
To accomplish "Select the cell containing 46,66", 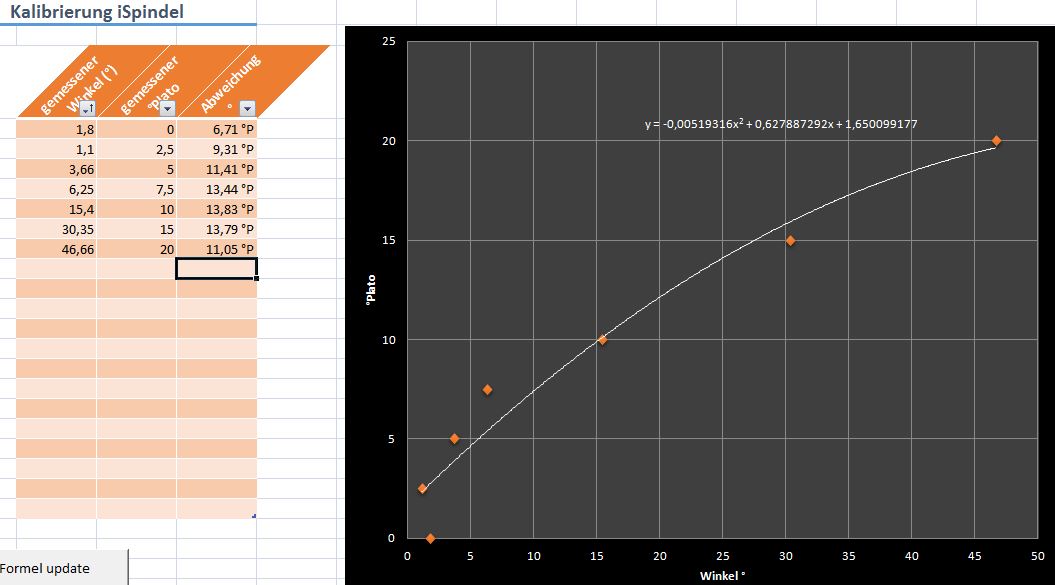I will pos(57,249).
